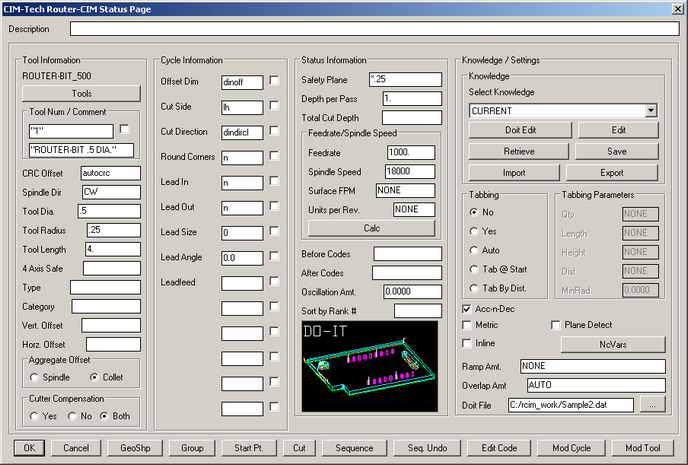Browse for Doit File with ellipsis button

pyautogui.click(x=652, y=405)
